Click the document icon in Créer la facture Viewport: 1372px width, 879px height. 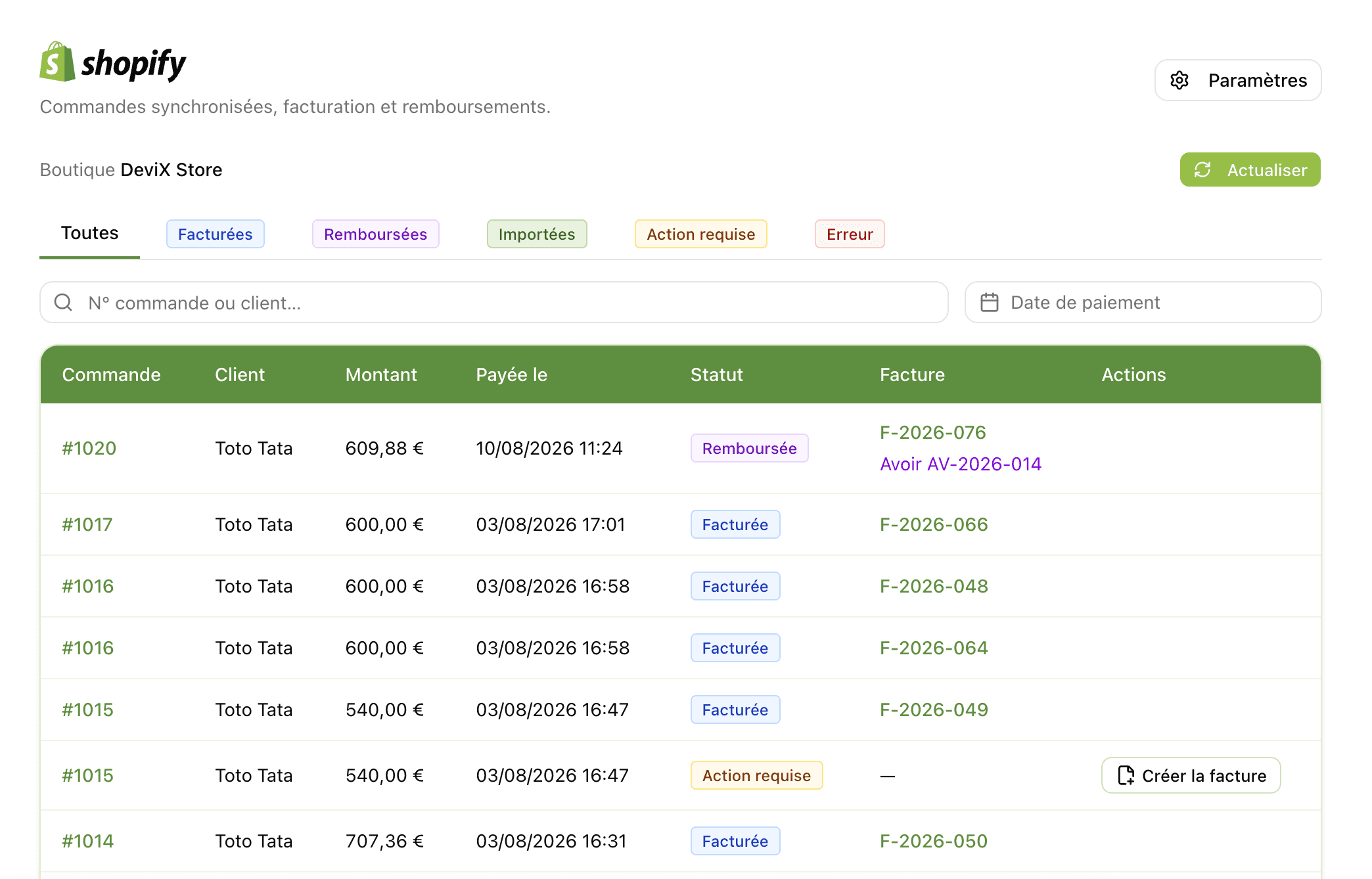[x=1126, y=775]
